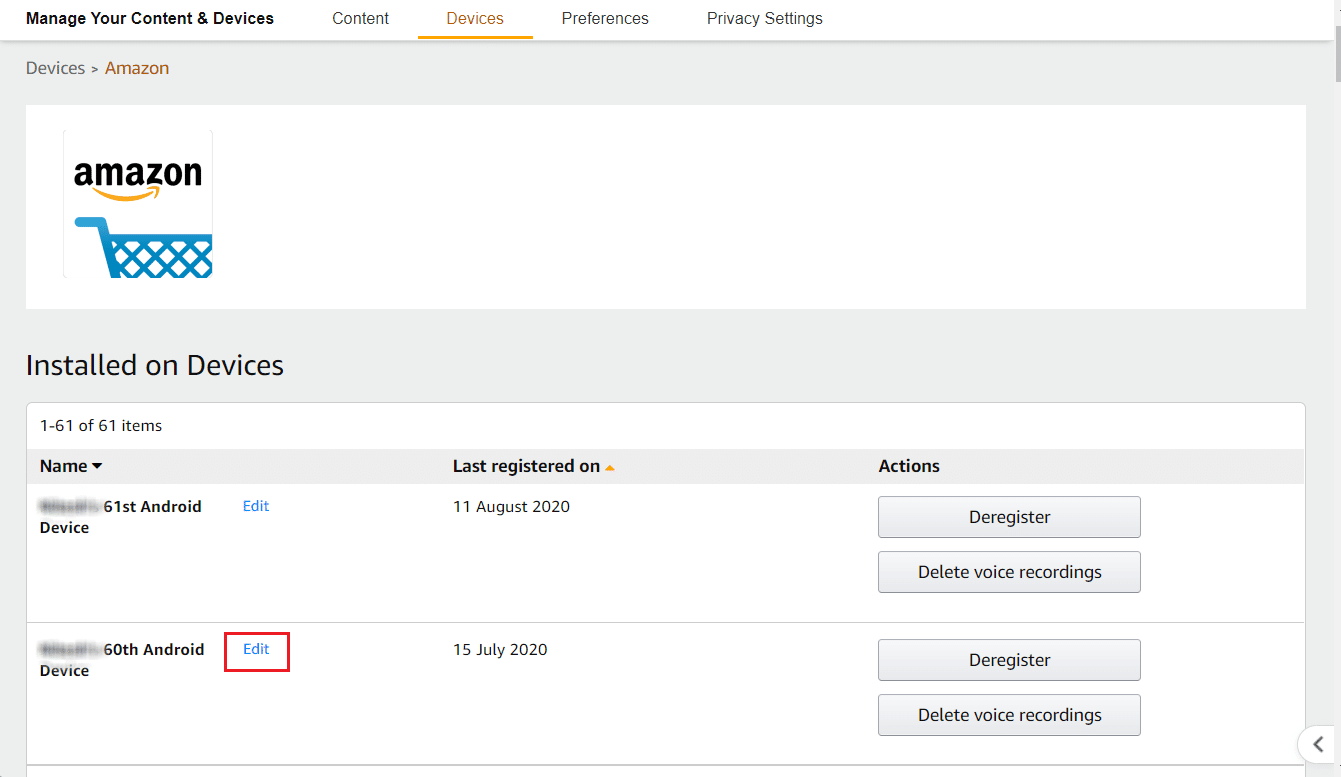Click the Manage Your Content & Devices title
Image resolution: width=1341 pixels, height=777 pixels.
point(150,19)
